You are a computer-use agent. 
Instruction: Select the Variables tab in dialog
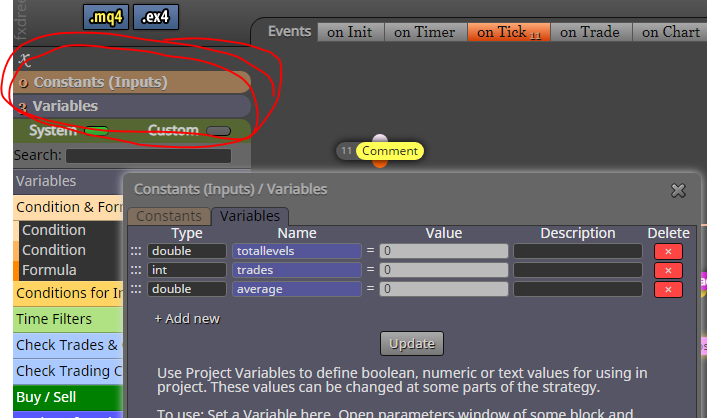point(250,216)
